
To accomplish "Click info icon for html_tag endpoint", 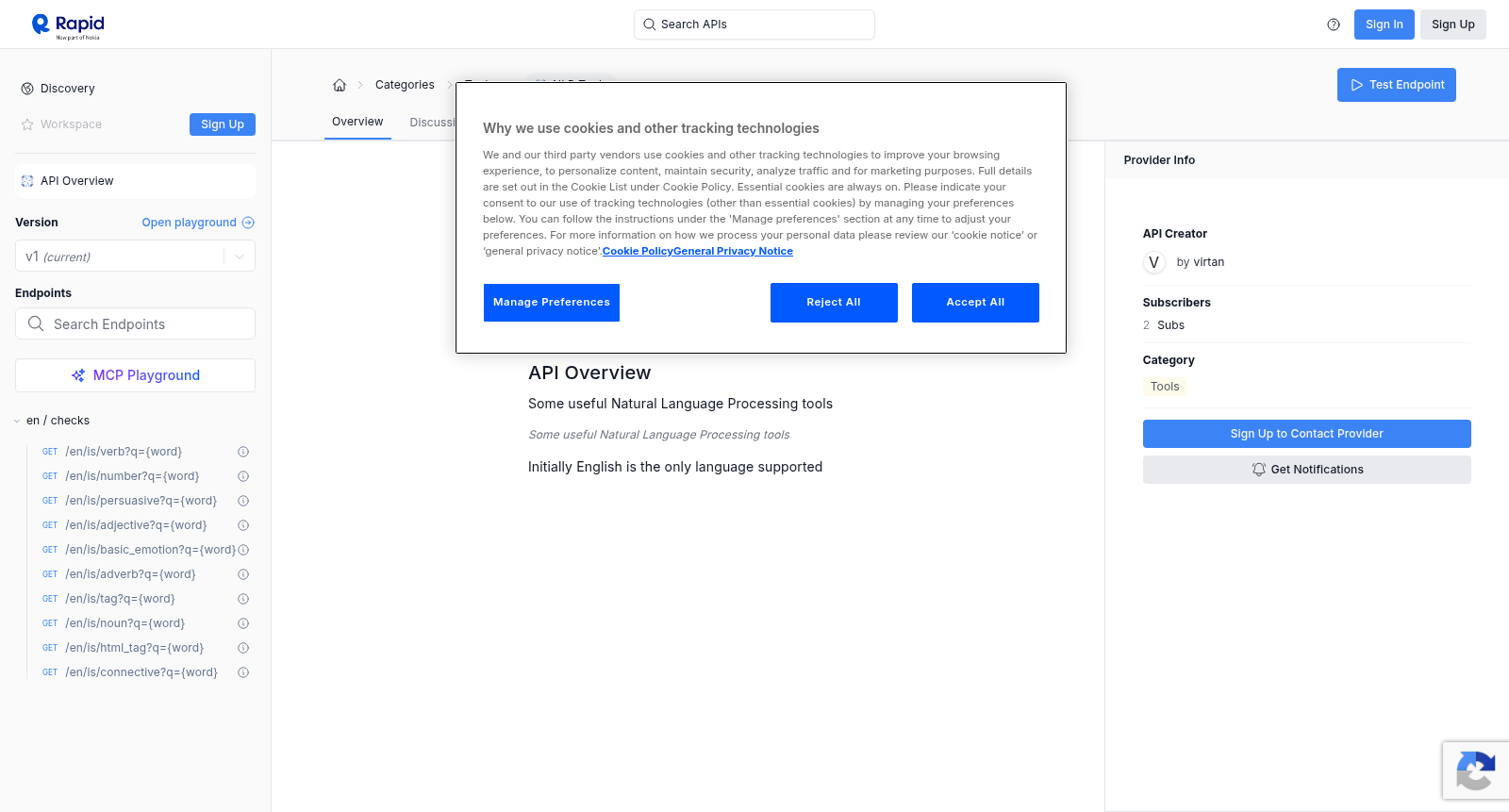I will click(x=243, y=648).
